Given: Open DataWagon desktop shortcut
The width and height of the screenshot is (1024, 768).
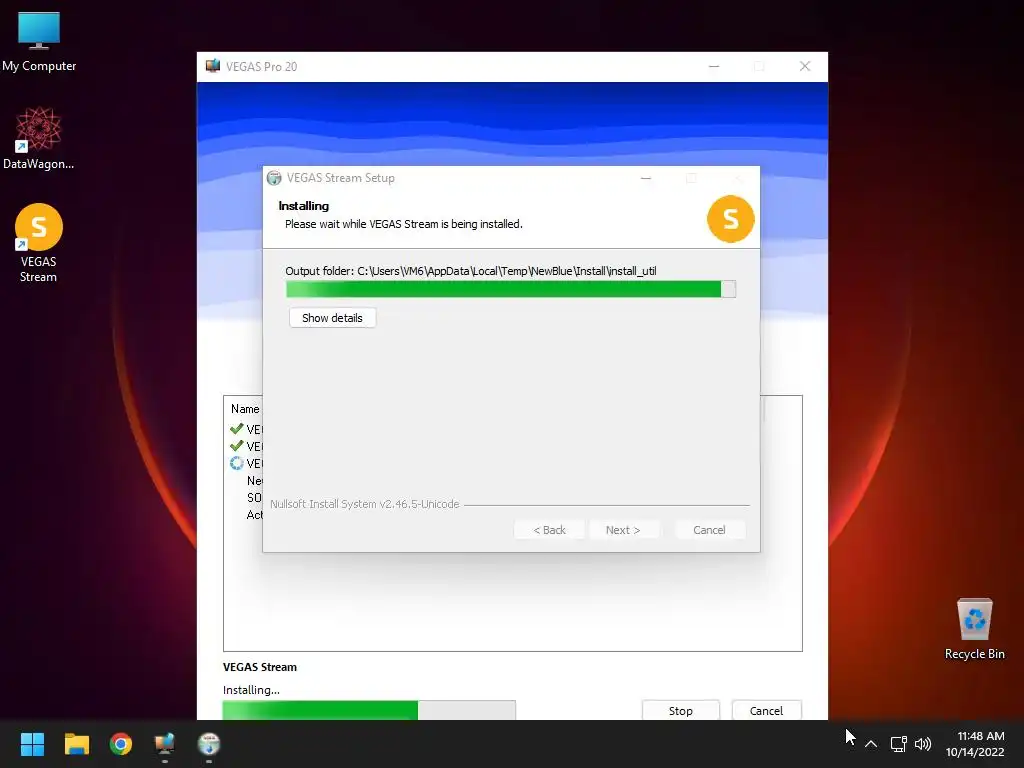Looking at the screenshot, I should coord(39,138).
